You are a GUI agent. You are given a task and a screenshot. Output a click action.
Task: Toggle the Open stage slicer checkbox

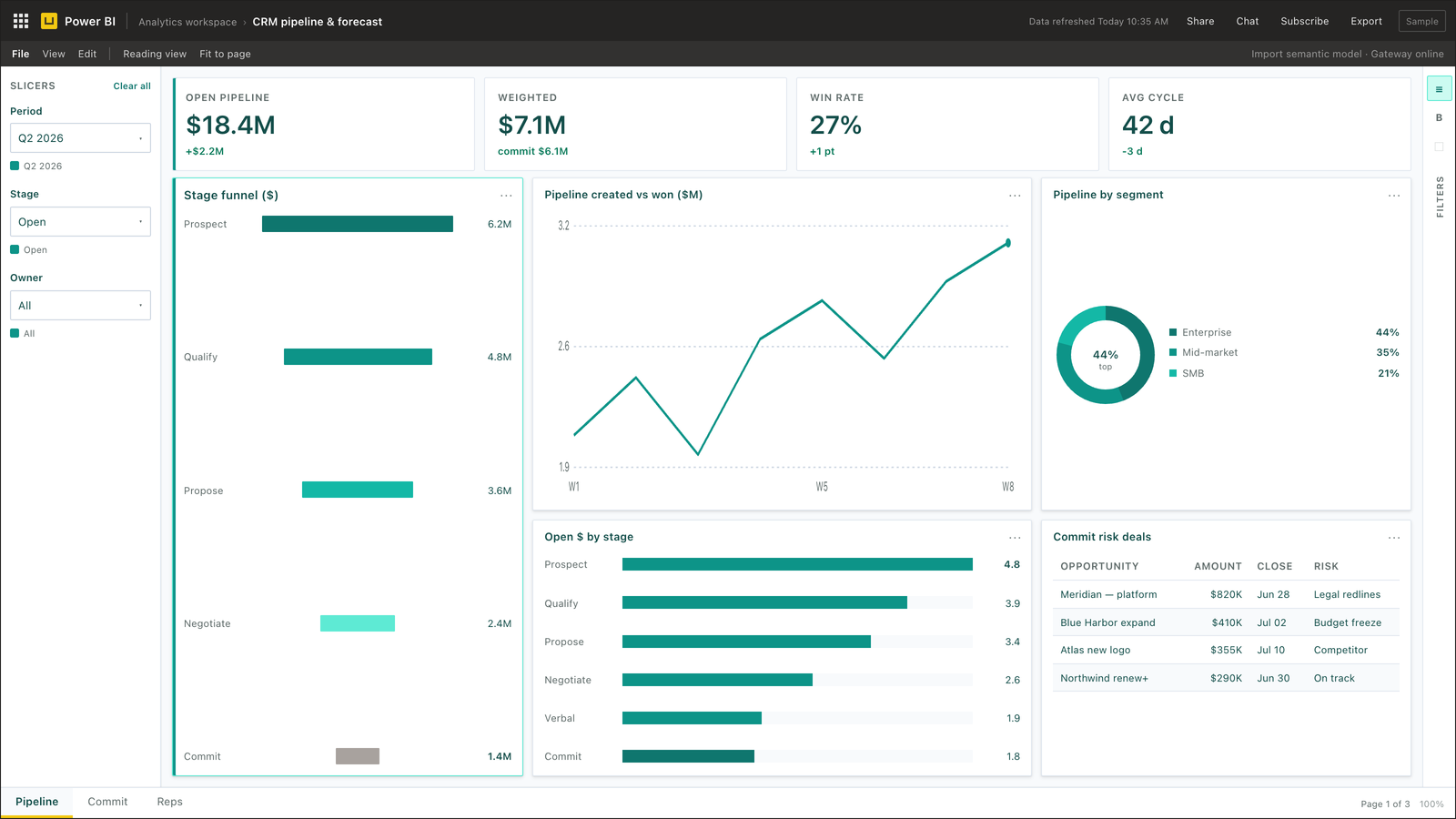pos(15,249)
